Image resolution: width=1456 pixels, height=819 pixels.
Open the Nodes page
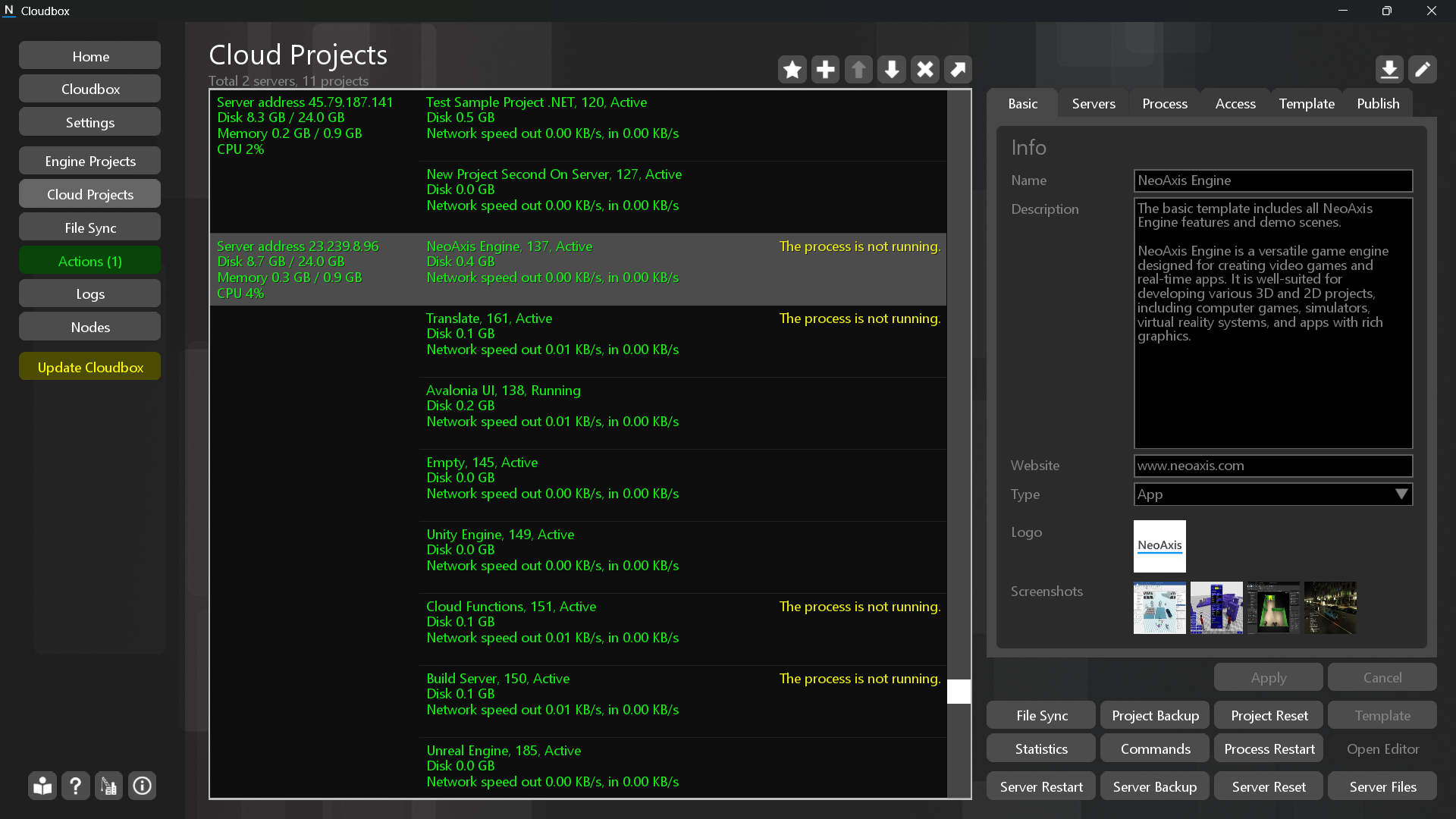pyautogui.click(x=90, y=327)
